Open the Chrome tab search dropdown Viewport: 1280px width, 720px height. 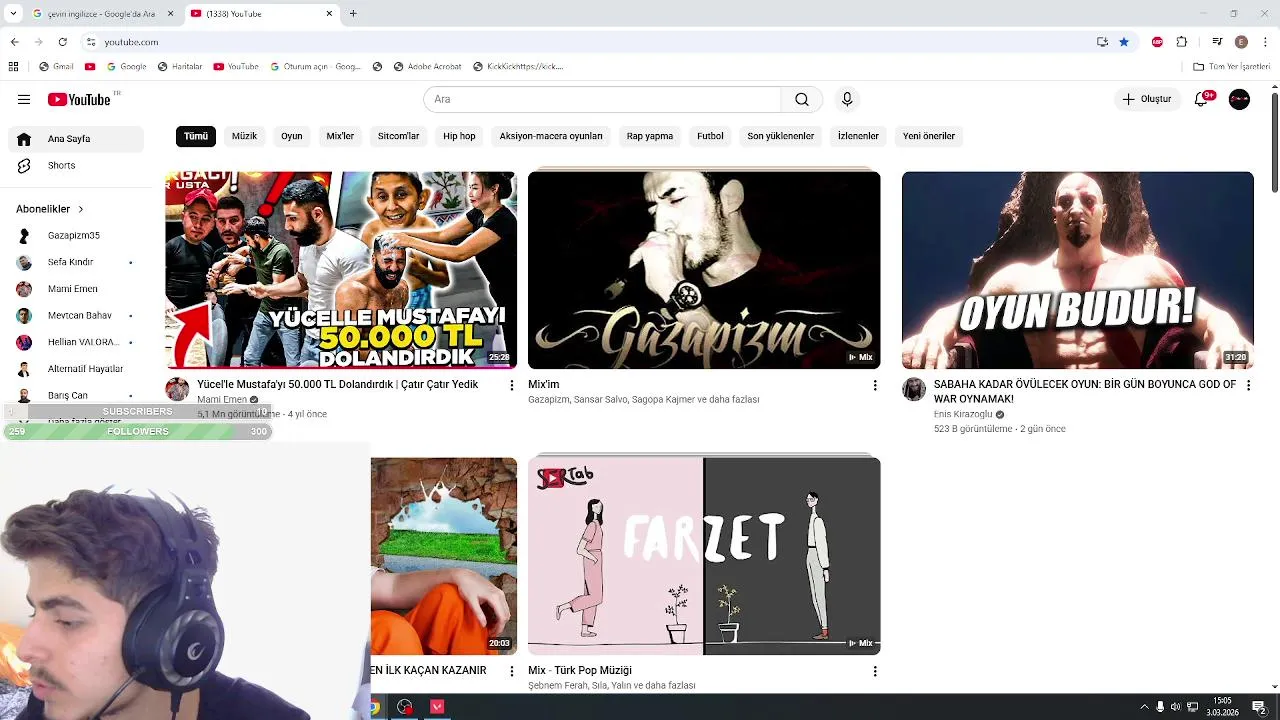13,14
